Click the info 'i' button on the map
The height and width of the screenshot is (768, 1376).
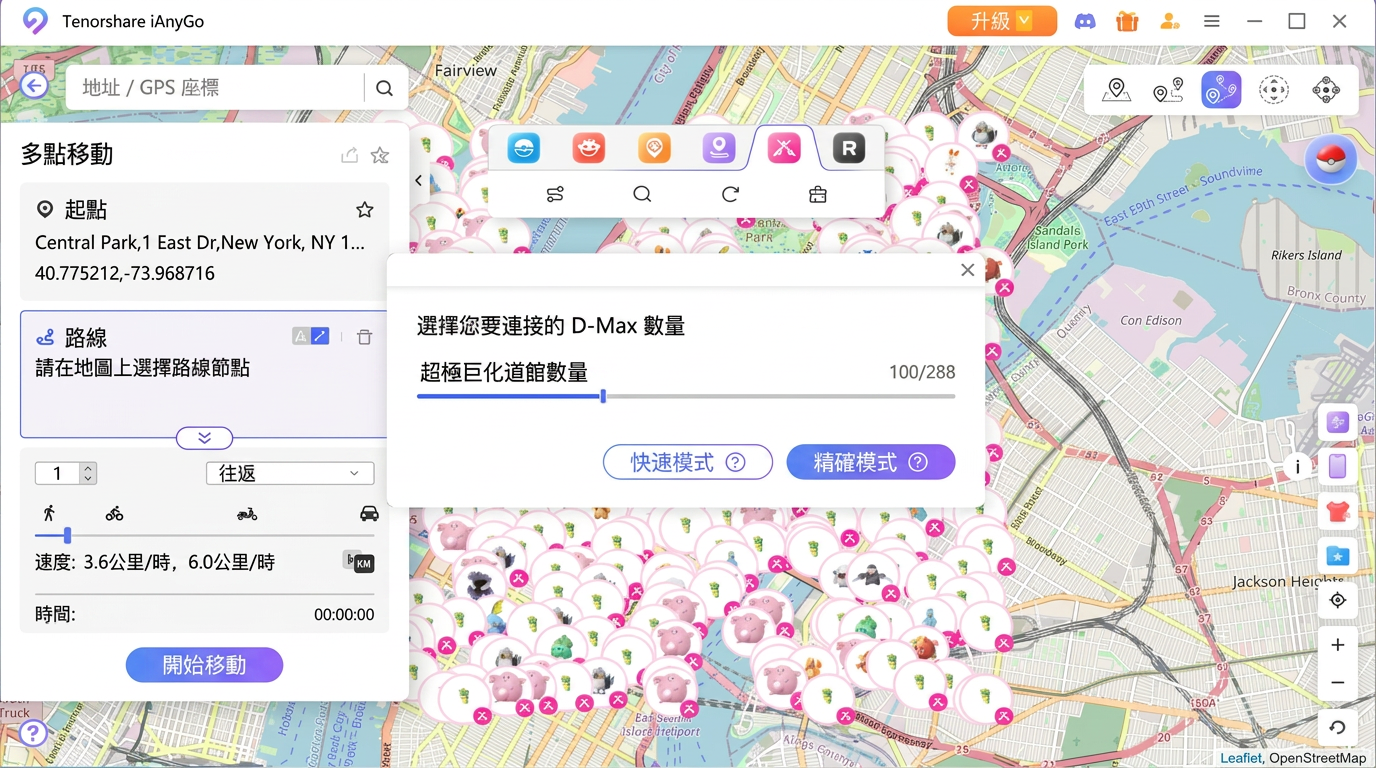(x=1298, y=466)
